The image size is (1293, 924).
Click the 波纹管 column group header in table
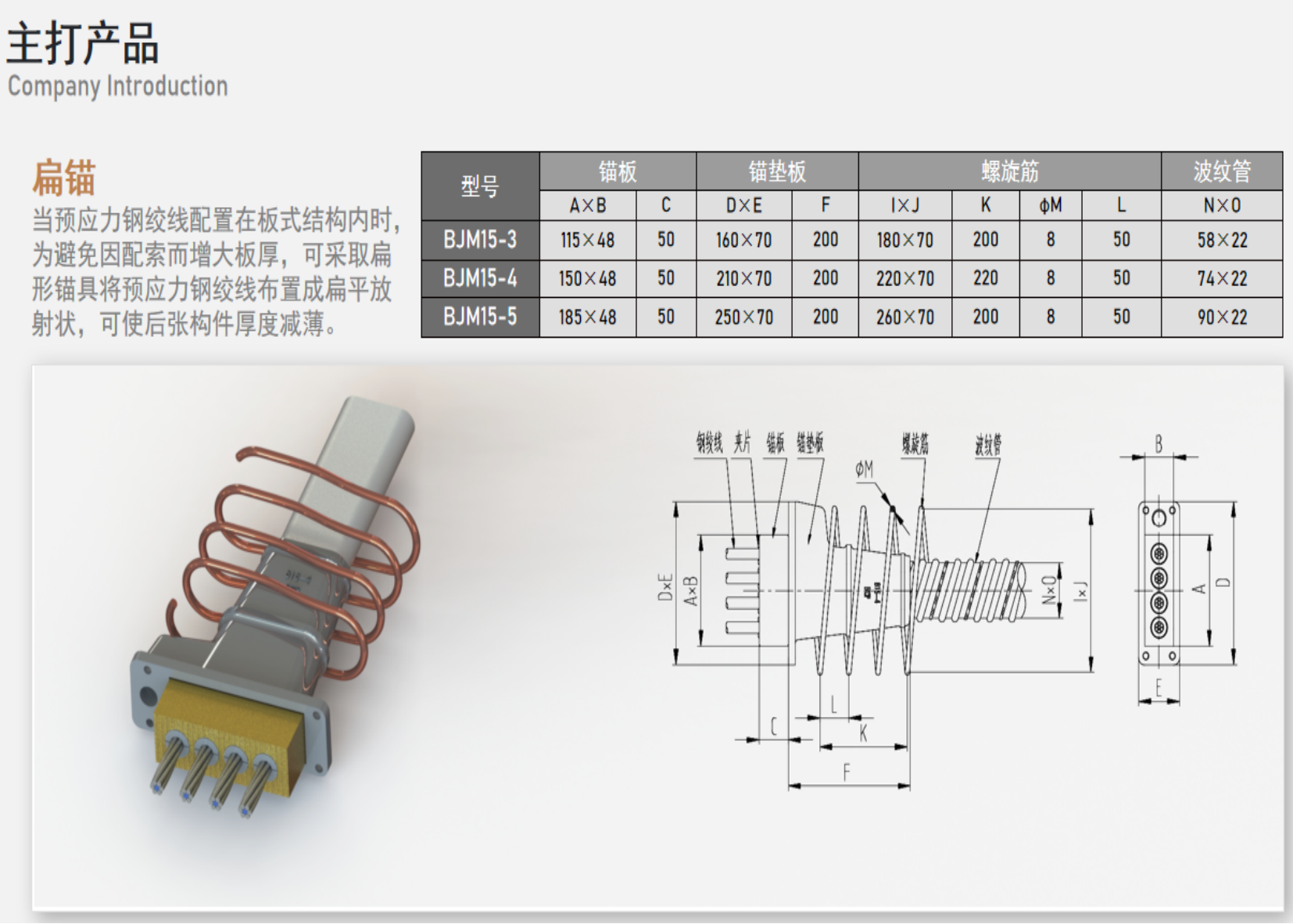tap(1222, 171)
